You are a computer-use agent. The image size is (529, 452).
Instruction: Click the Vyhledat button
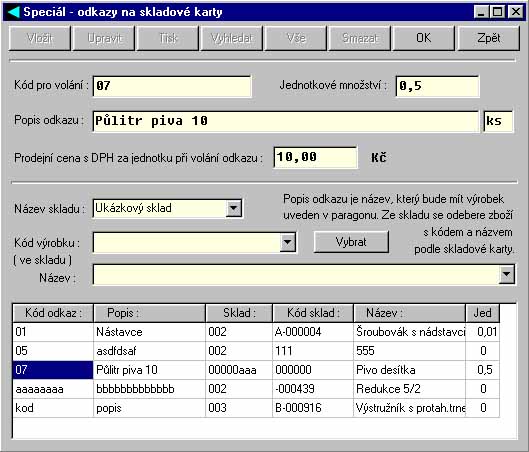point(232,38)
